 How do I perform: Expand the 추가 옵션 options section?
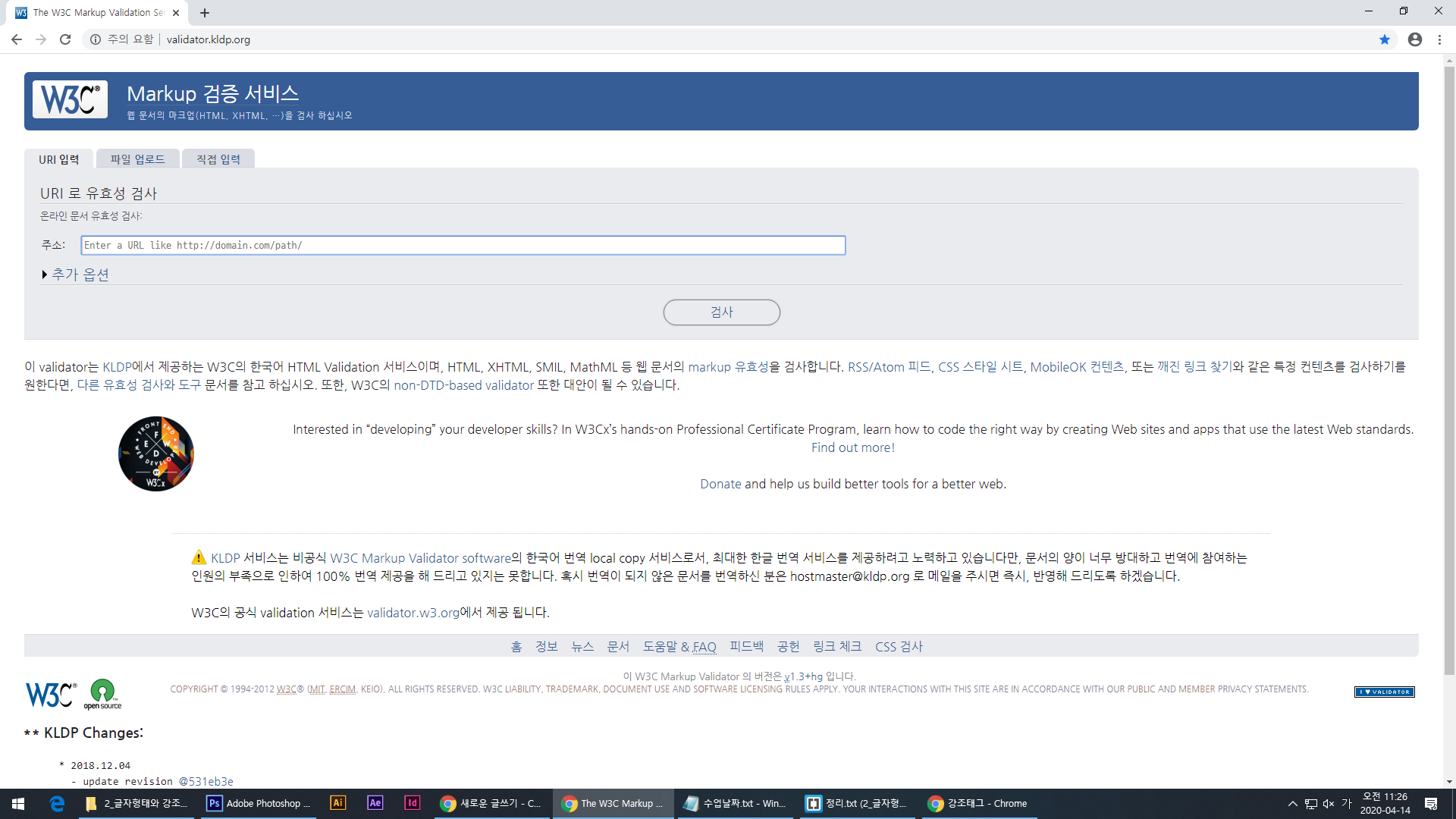80,275
